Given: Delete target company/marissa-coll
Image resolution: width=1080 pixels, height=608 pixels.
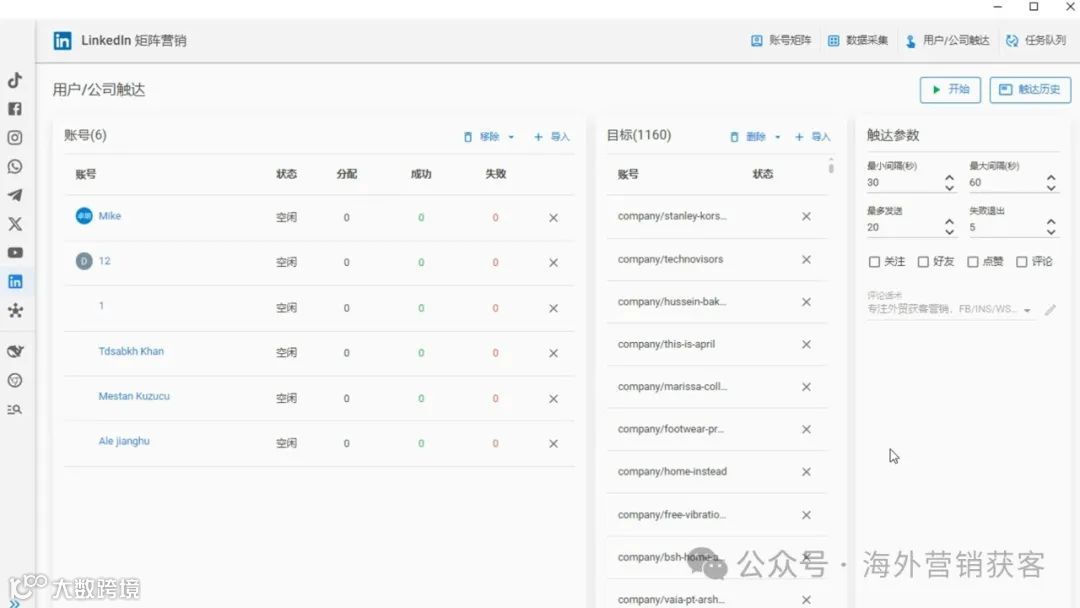Looking at the screenshot, I should tap(806, 387).
